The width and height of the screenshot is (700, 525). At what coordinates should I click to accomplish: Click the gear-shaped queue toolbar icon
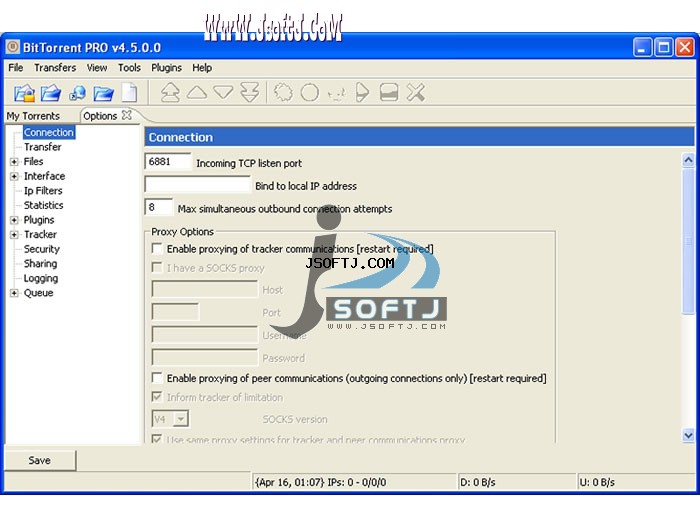(283, 92)
